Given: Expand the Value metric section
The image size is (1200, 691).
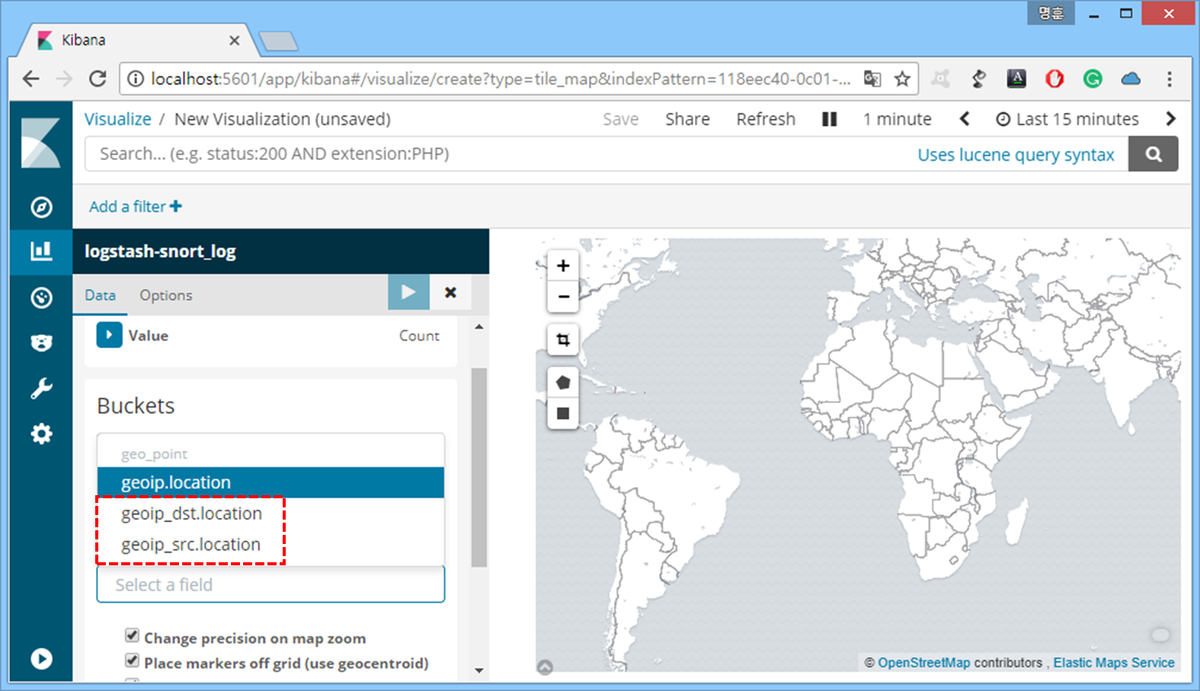Looking at the screenshot, I should 109,335.
